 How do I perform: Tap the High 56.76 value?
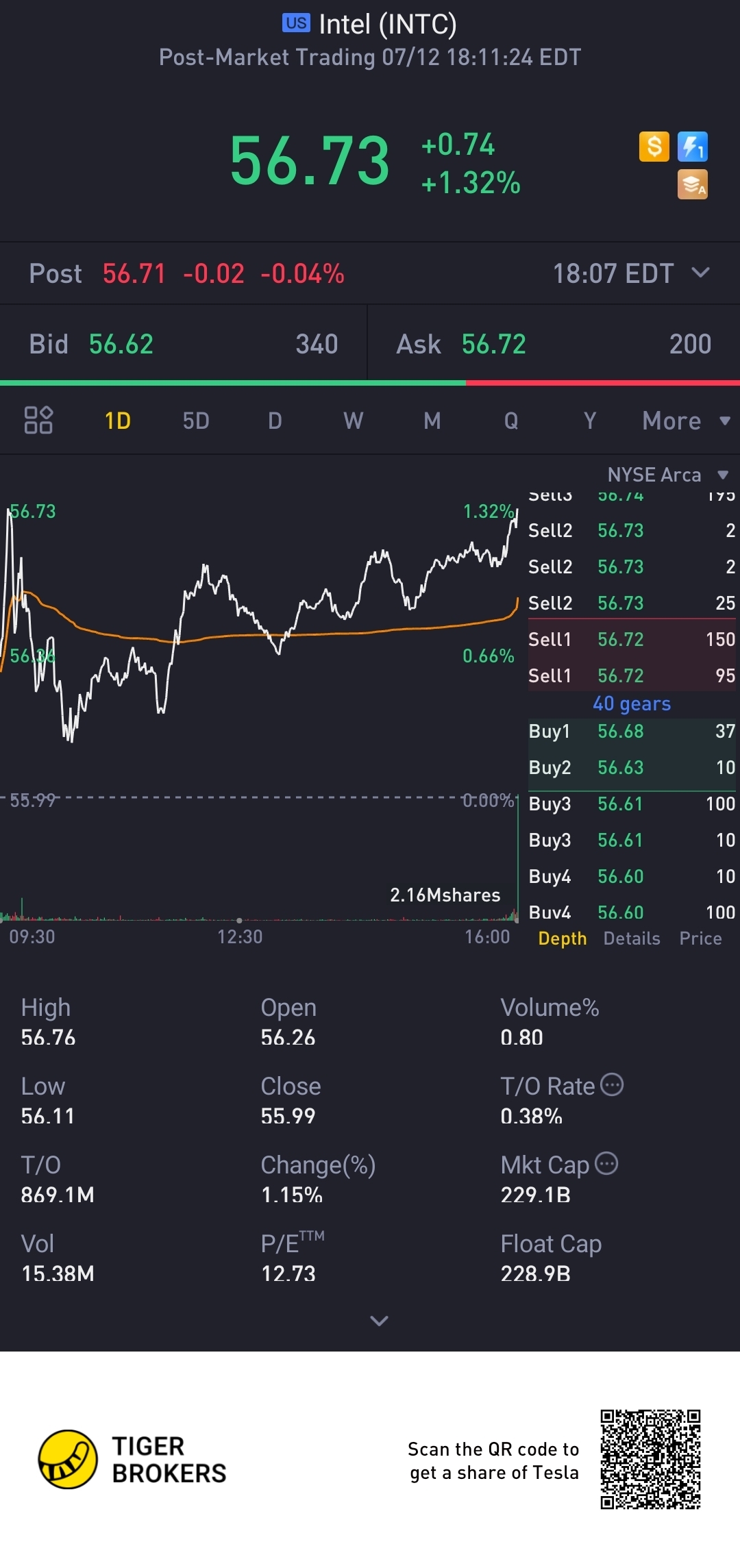(48, 1037)
